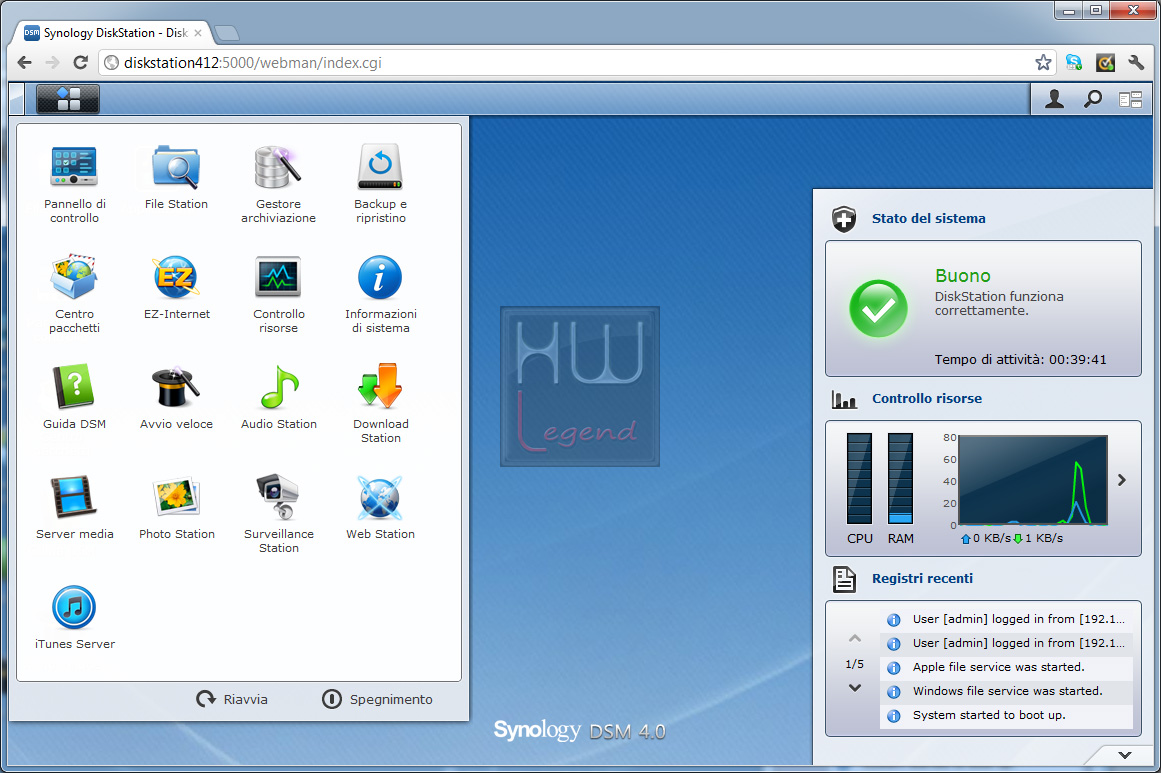Screen dimensions: 1161x773
Task: Open Audio Station
Action: coord(278,396)
